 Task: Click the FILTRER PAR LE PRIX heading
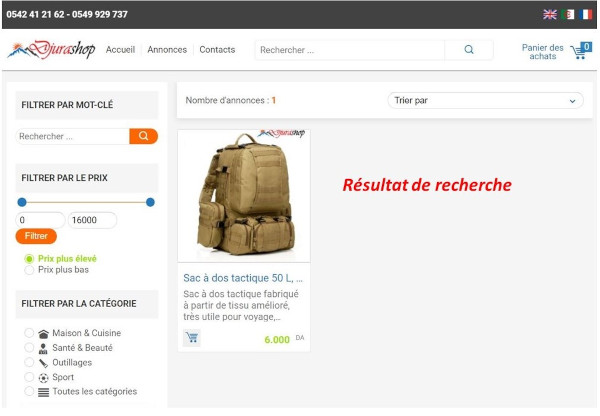64,178
